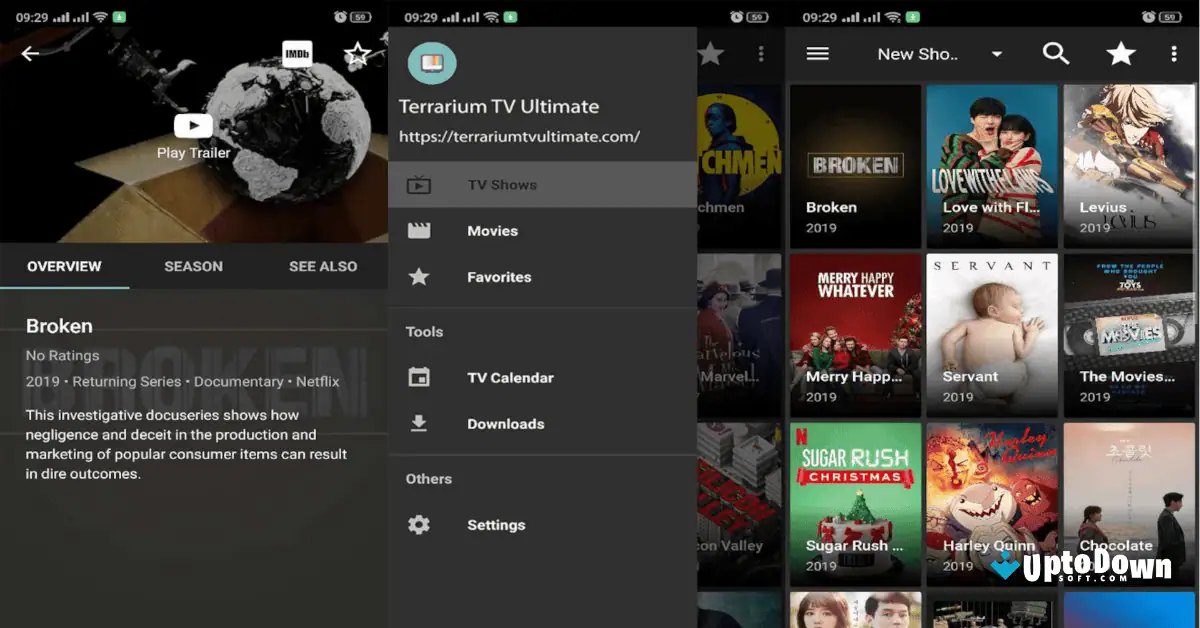Open the navigation drawer hamburger menu
Image resolution: width=1200 pixels, height=628 pixels.
click(x=817, y=54)
